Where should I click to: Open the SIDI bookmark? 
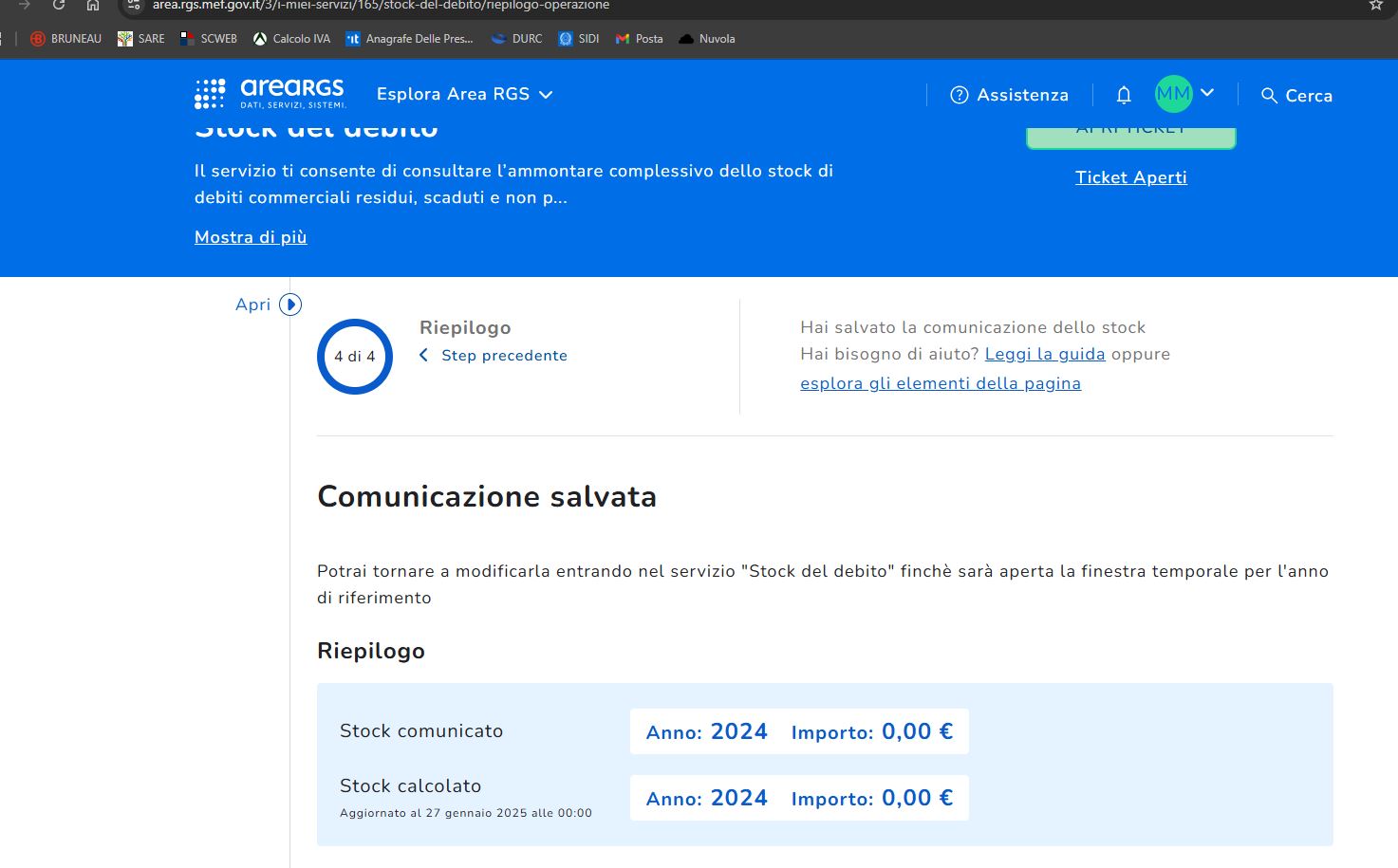click(578, 39)
